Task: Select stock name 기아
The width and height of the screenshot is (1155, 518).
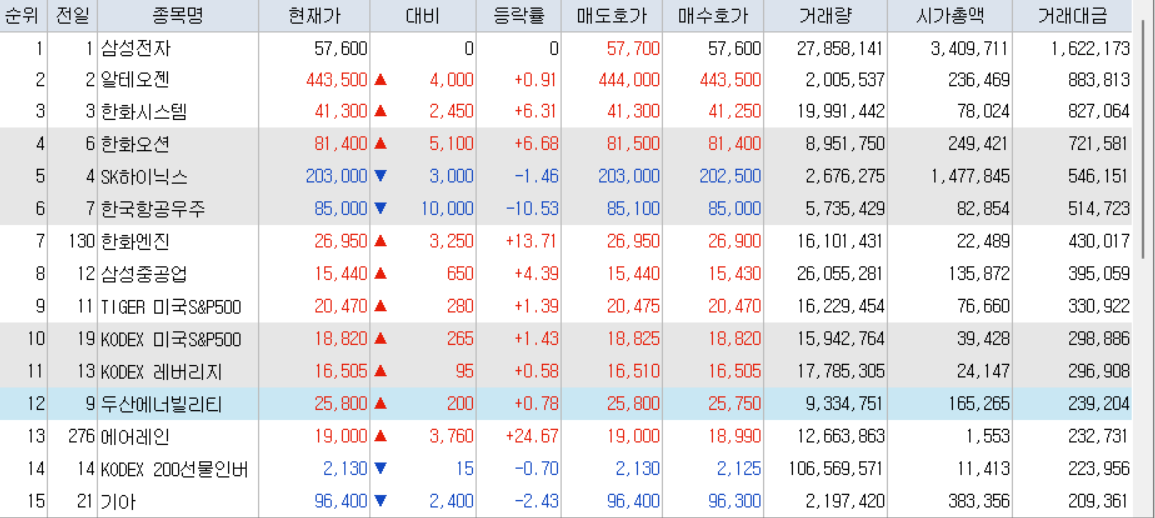Action: coord(119,502)
